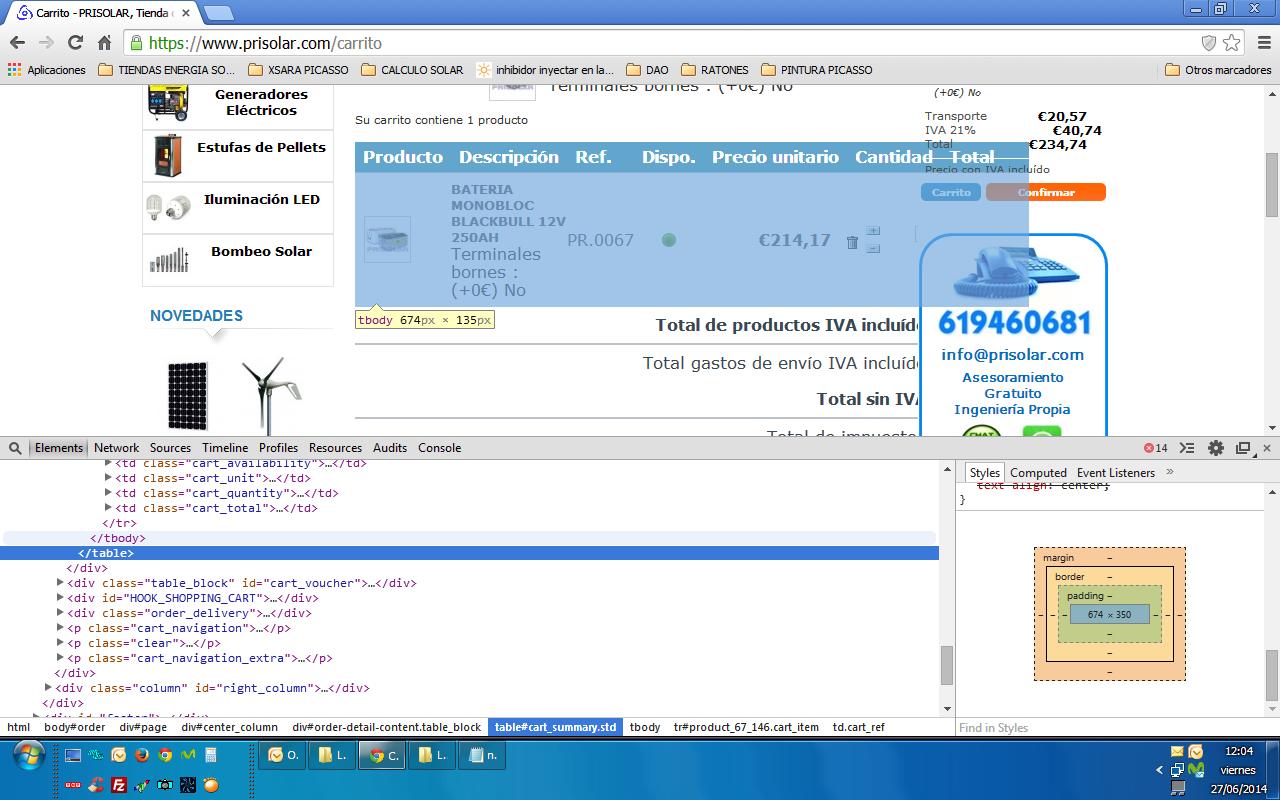Click the bookmark star in address bar
The width and height of the screenshot is (1280, 800).
pos(1231,43)
